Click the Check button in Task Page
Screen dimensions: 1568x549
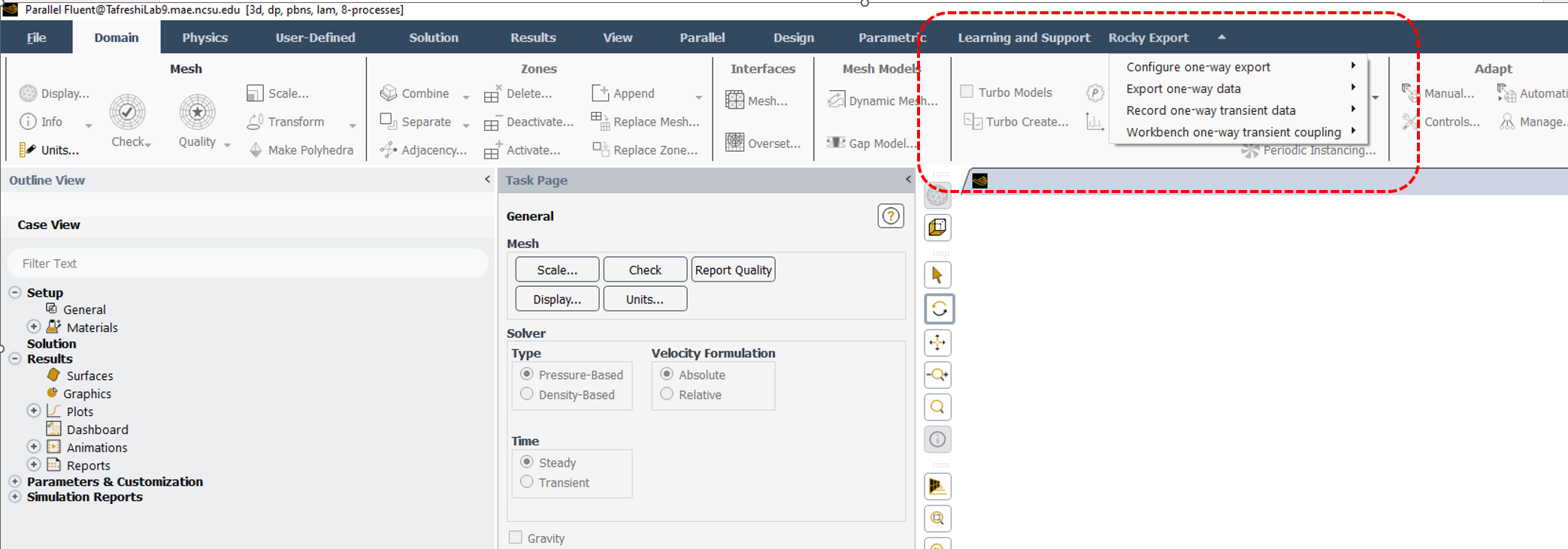point(645,270)
